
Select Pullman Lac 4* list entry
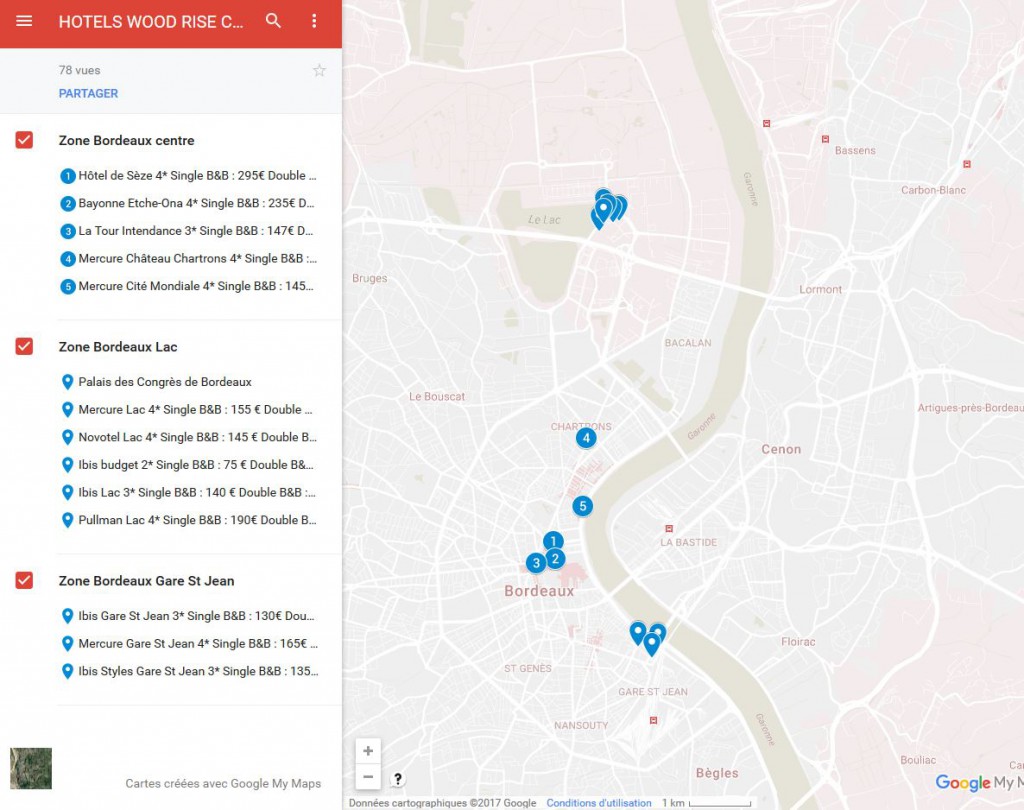coord(188,520)
